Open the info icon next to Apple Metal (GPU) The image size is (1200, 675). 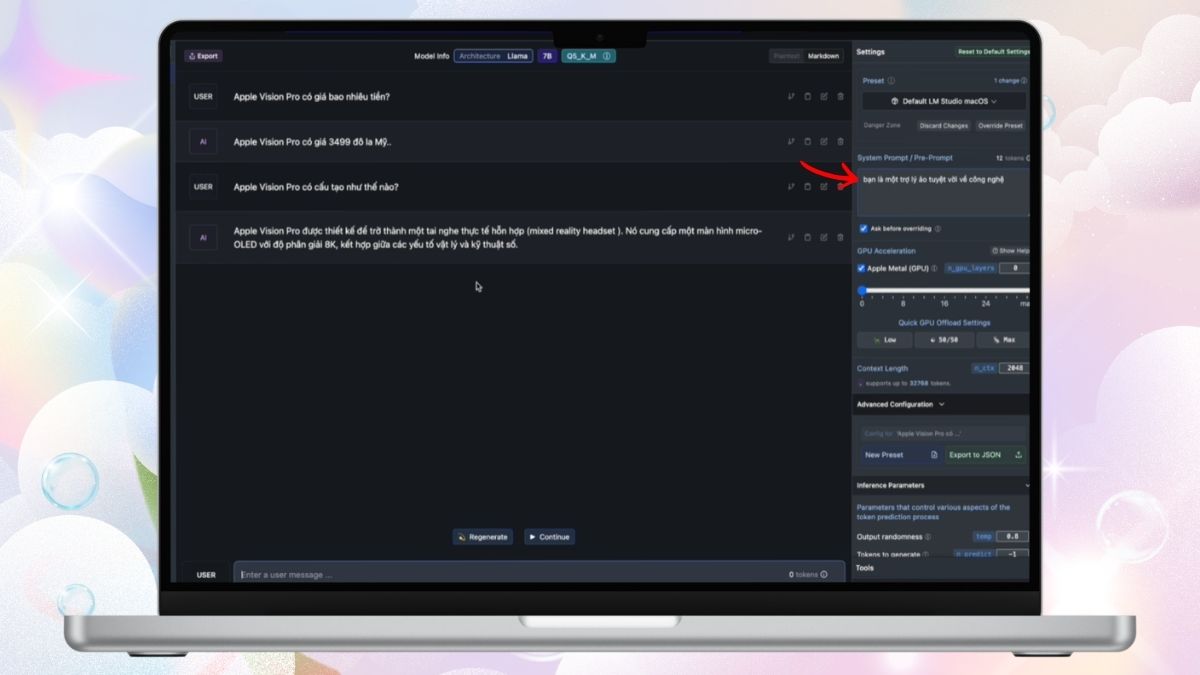point(935,269)
